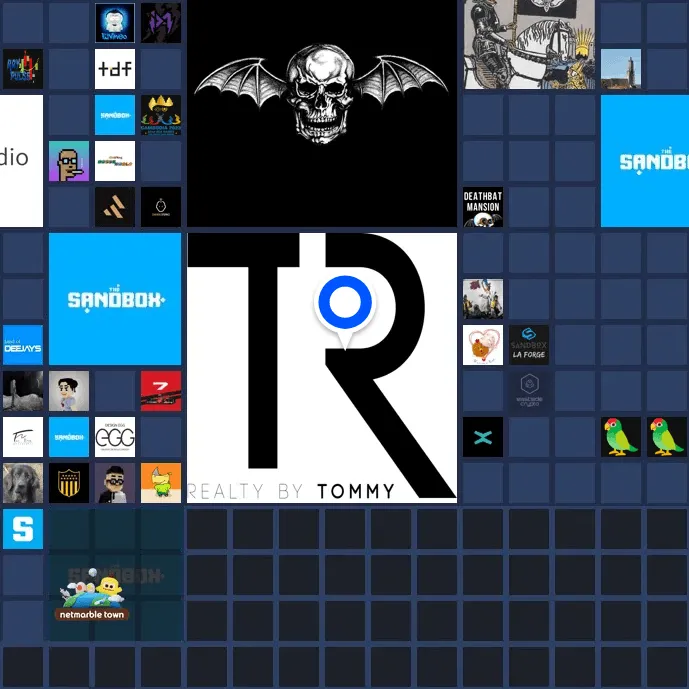
Task: Open the left green parrot tile
Action: pos(621,437)
